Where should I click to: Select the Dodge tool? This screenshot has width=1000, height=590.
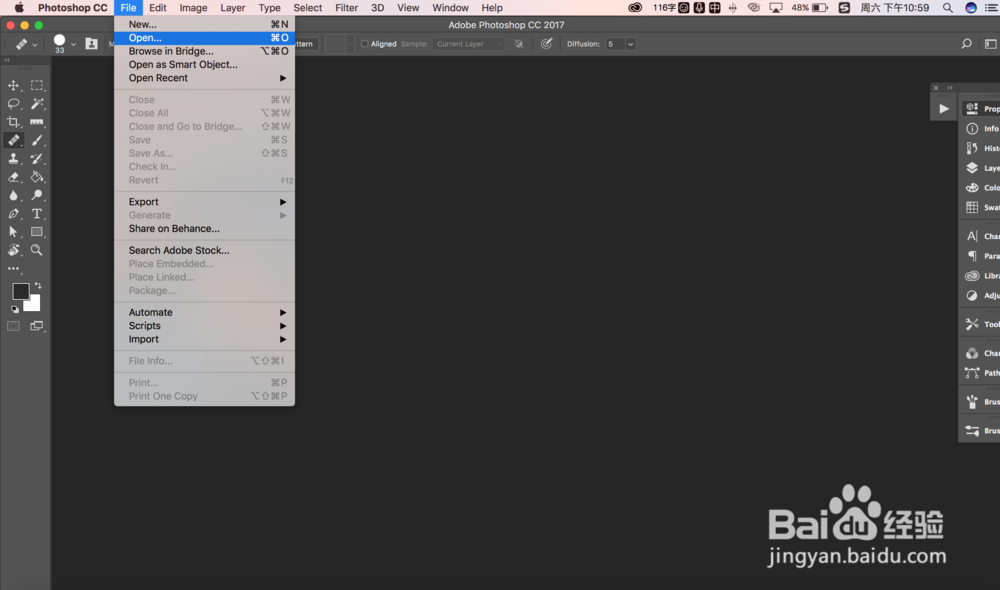click(37, 195)
